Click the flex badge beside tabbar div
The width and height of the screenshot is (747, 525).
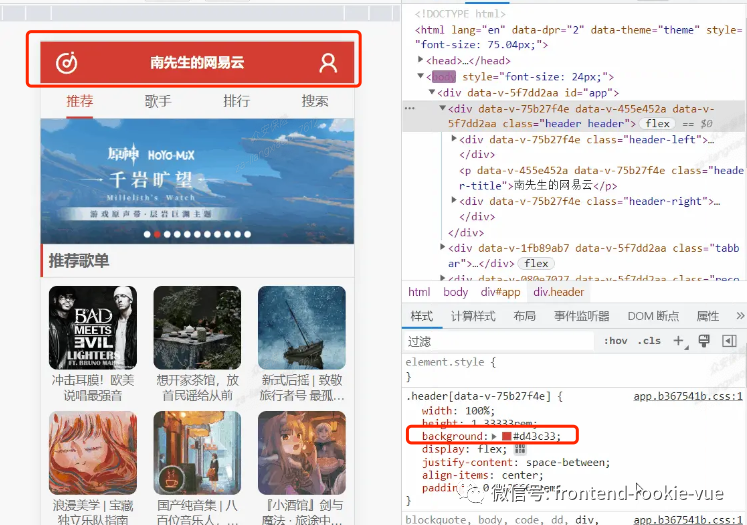pos(536,263)
